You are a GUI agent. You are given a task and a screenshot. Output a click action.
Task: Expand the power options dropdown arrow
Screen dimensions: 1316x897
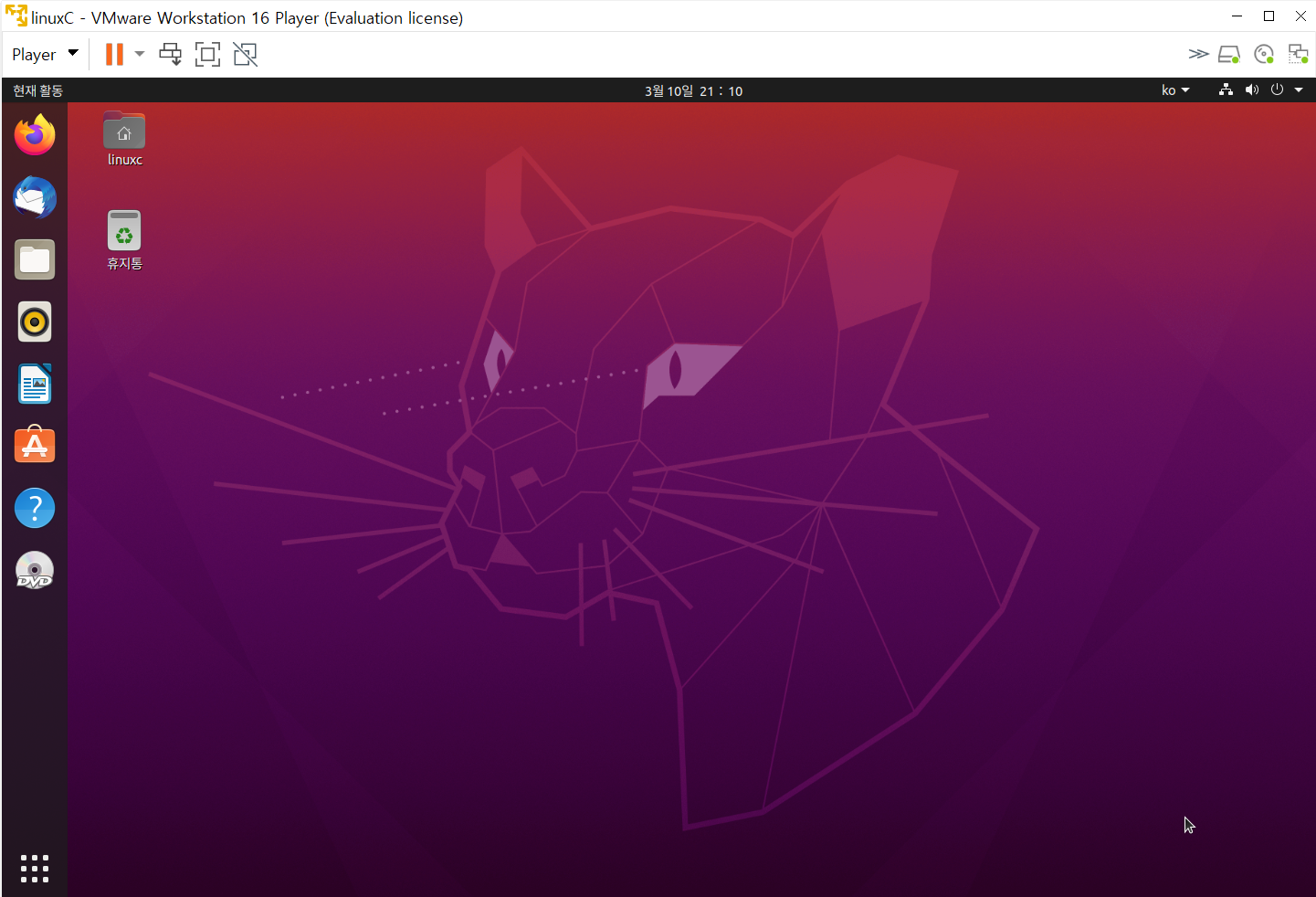(140, 55)
